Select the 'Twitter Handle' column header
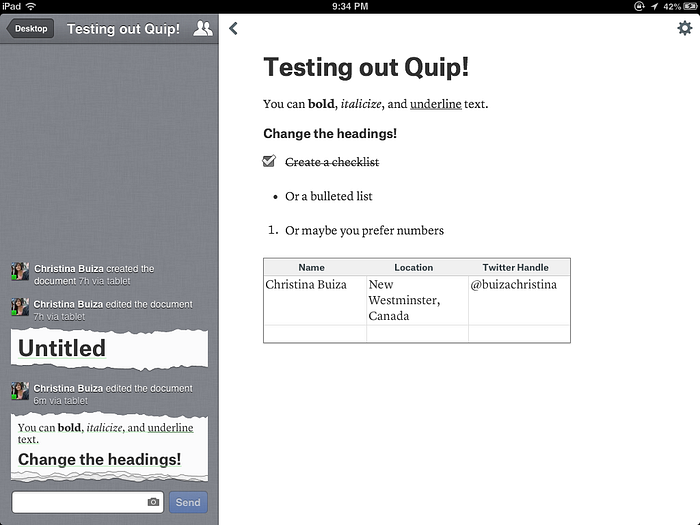 coord(515,267)
